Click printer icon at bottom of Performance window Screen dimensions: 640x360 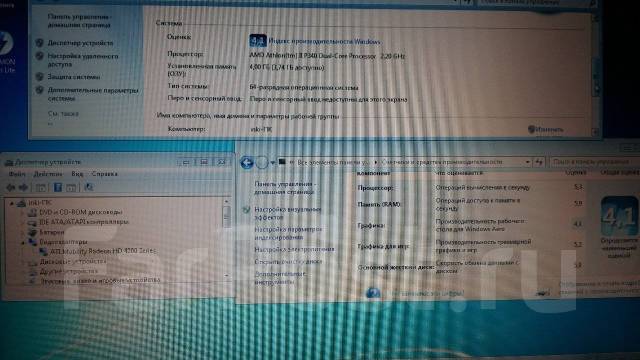[543, 293]
